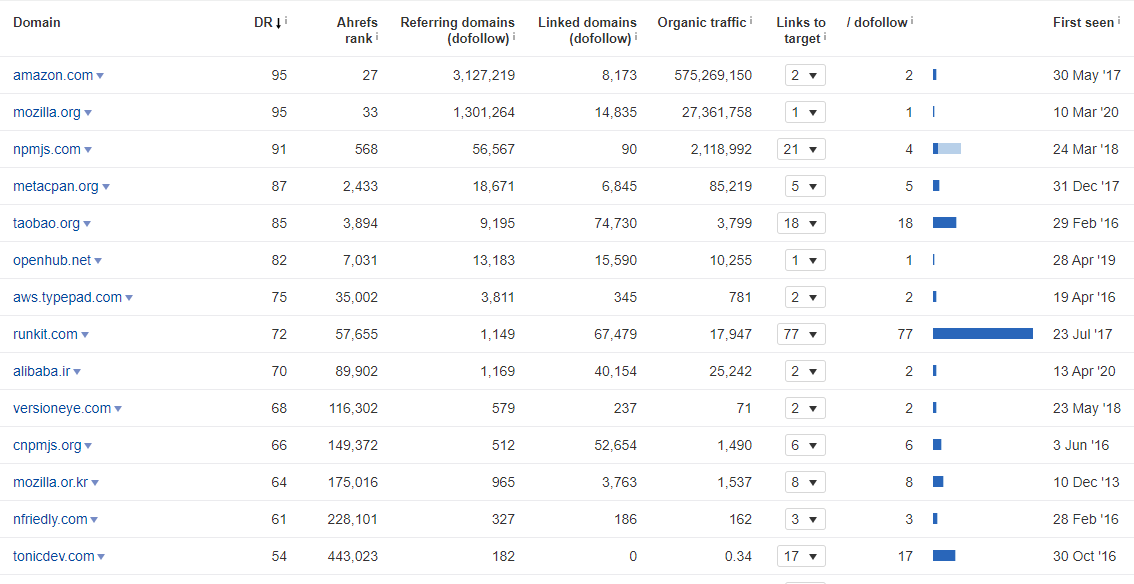
Task: Open the mozilla.org domain link
Action: [x=46, y=112]
